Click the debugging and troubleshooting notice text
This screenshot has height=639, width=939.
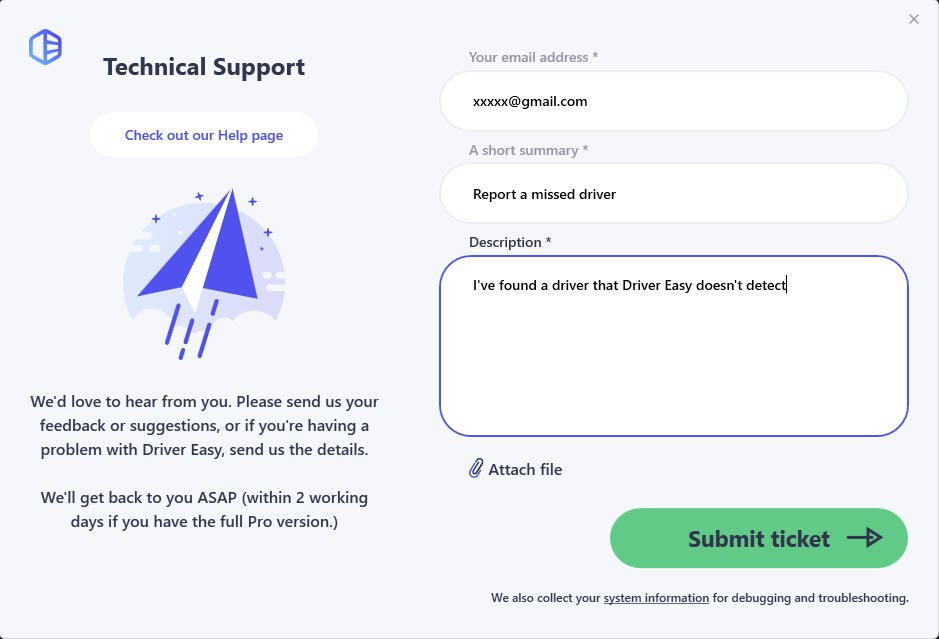point(699,598)
